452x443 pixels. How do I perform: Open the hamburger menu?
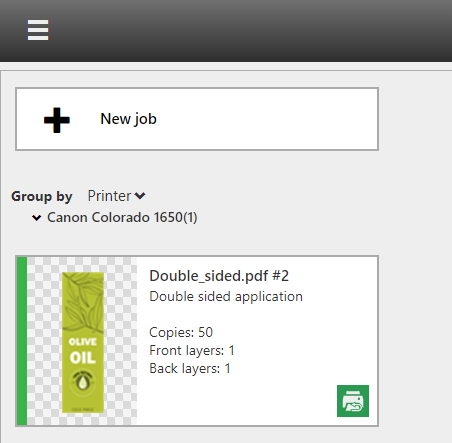(38, 30)
